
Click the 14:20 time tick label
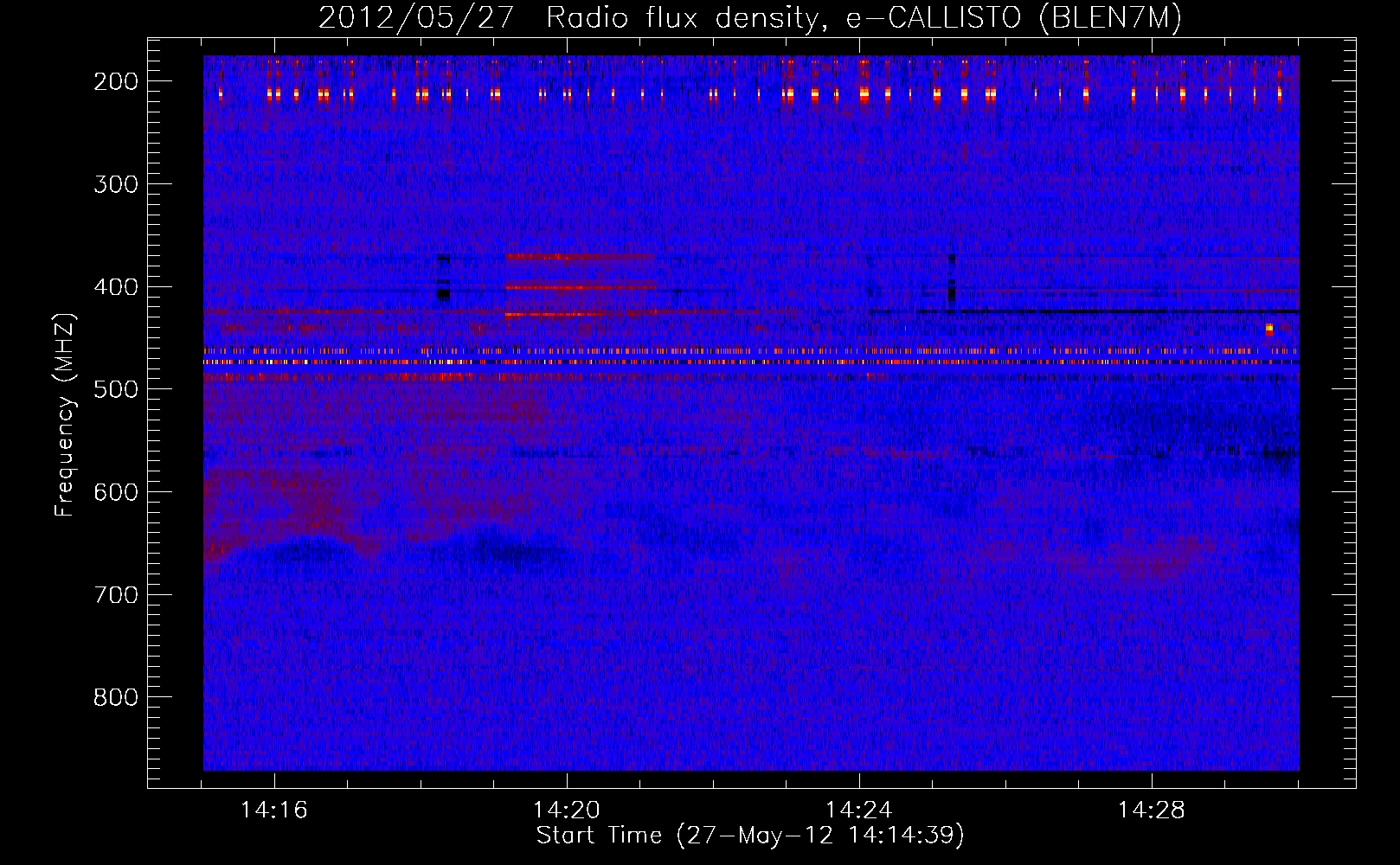pos(567,811)
